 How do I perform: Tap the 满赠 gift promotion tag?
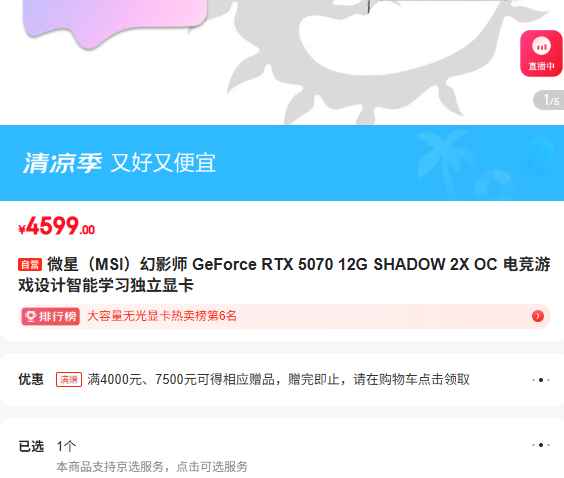[69, 379]
